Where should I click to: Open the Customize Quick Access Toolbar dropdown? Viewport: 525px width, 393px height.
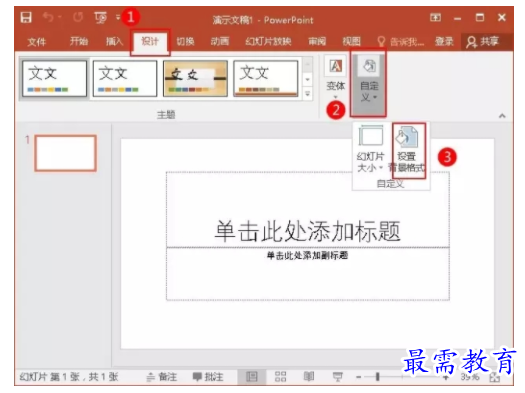point(118,17)
